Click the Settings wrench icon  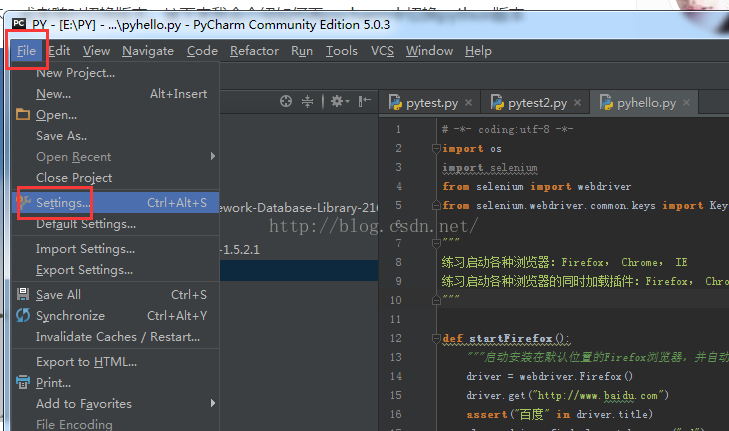(23, 202)
